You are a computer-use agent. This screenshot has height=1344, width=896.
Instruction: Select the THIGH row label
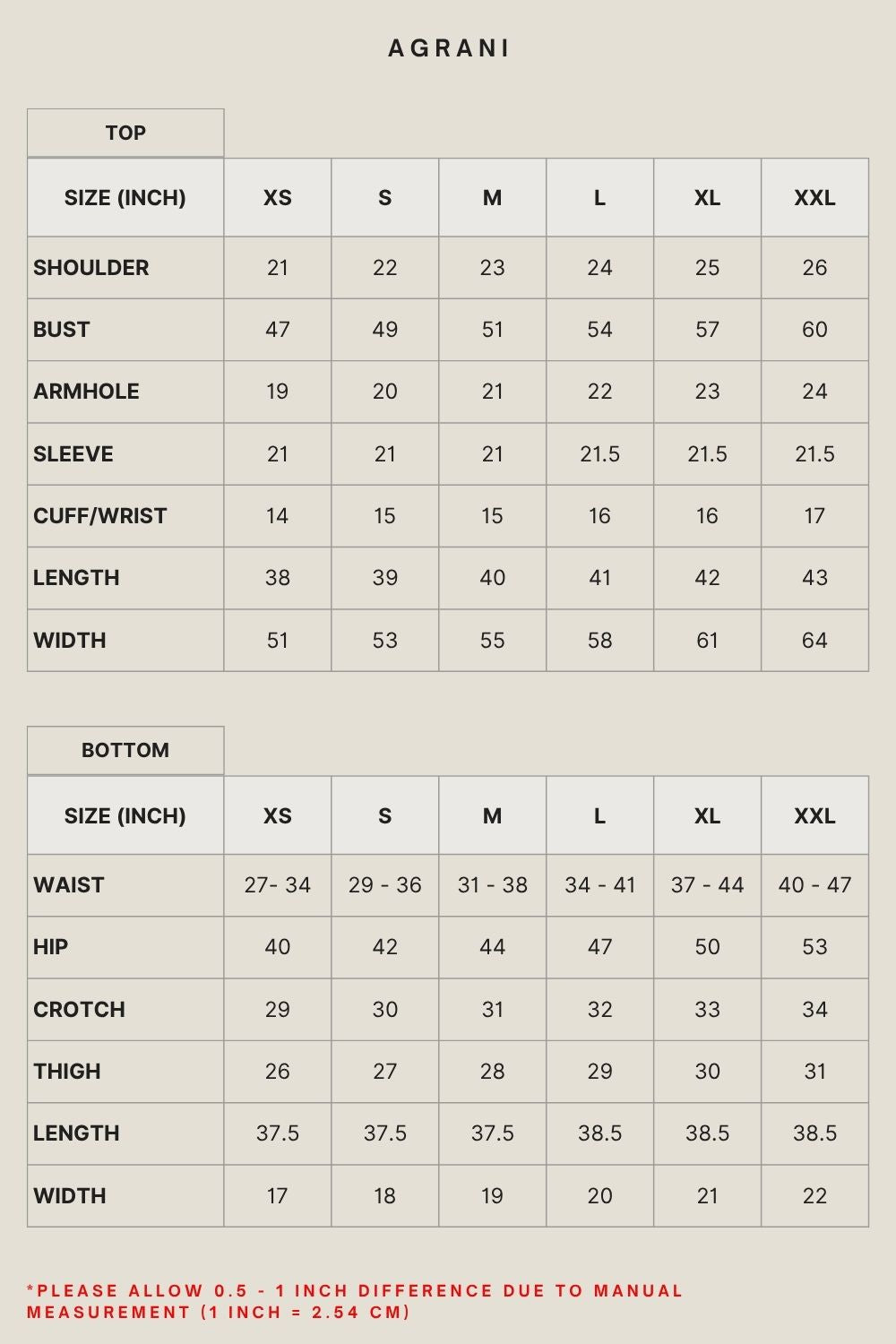(67, 1072)
